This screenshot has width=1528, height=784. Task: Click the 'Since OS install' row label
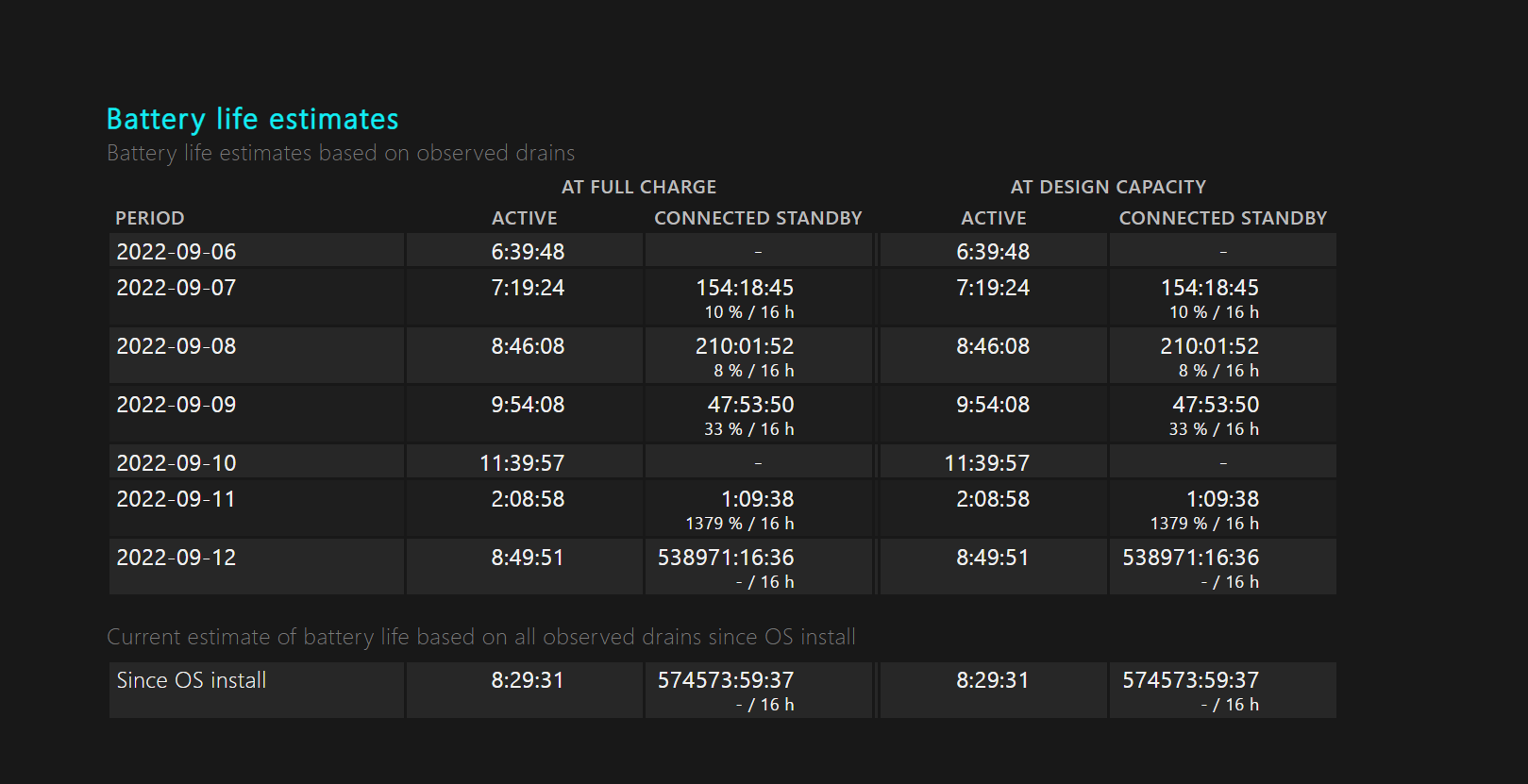pos(192,680)
